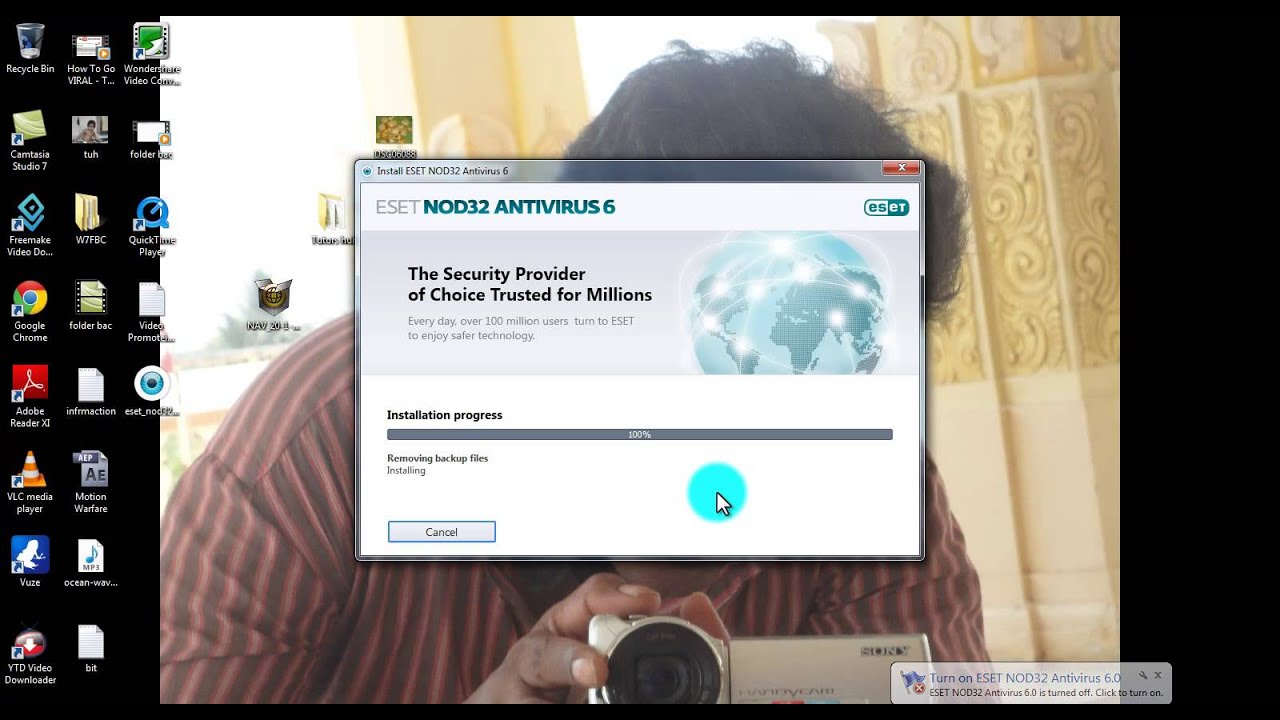Click the ESET NOD32 ANTIVIRUS 6 banner title
The width and height of the screenshot is (1280, 720).
495,207
